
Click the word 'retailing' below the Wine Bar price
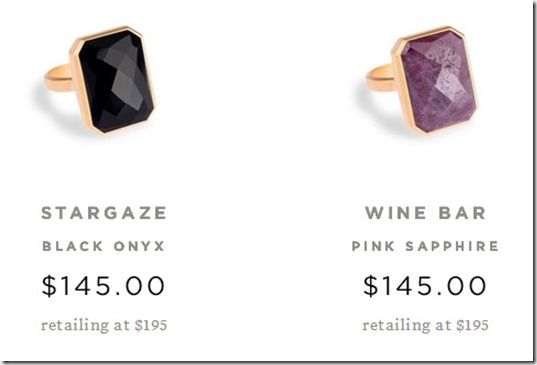click(396, 325)
